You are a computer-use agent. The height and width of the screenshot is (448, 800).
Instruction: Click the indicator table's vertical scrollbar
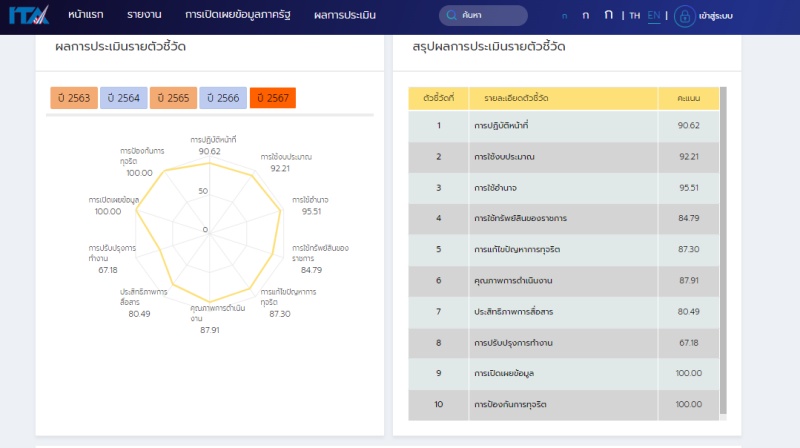723,250
